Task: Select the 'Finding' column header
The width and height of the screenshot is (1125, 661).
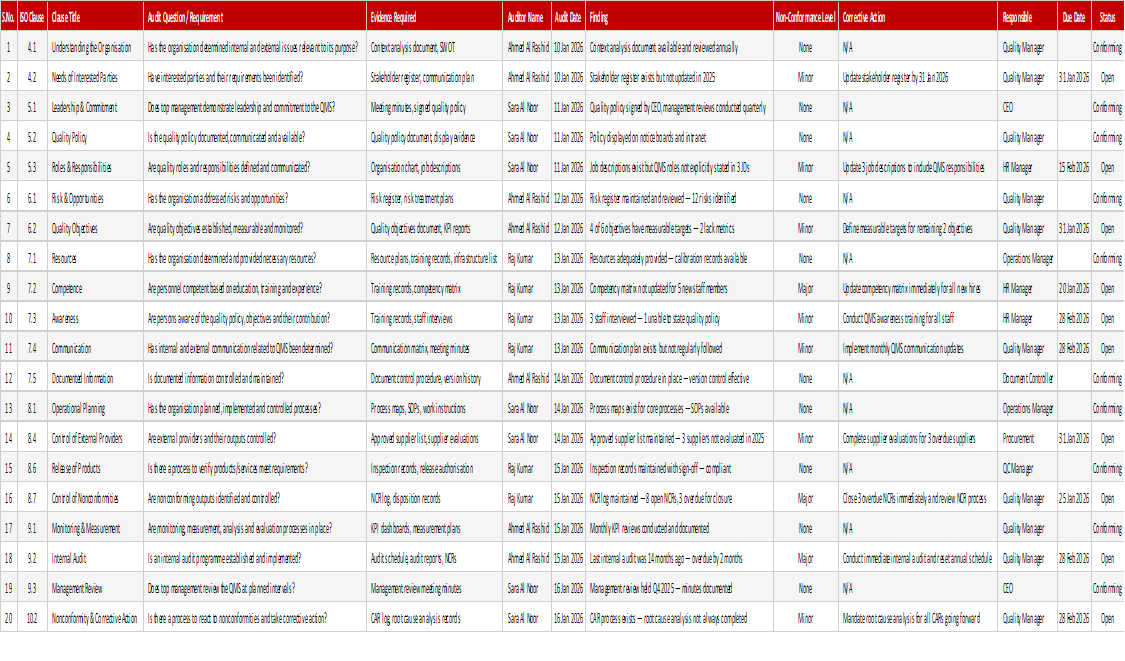Action: pos(679,17)
